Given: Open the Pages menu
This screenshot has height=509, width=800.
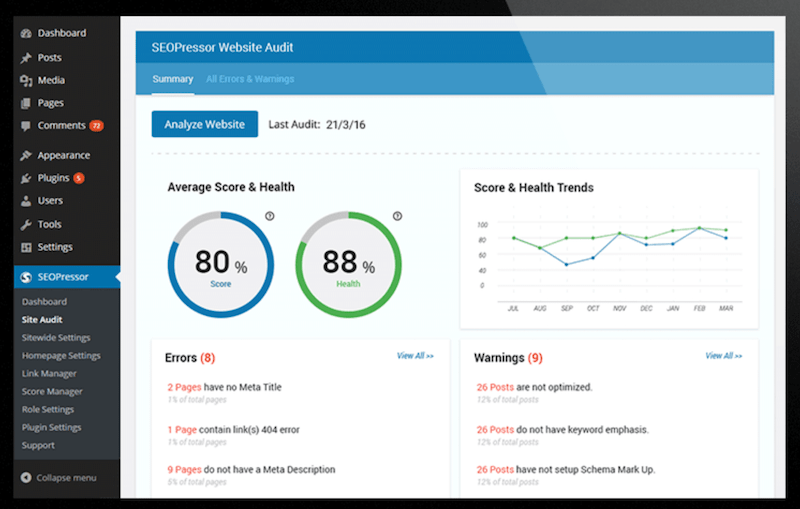Looking at the screenshot, I should pyautogui.click(x=51, y=103).
